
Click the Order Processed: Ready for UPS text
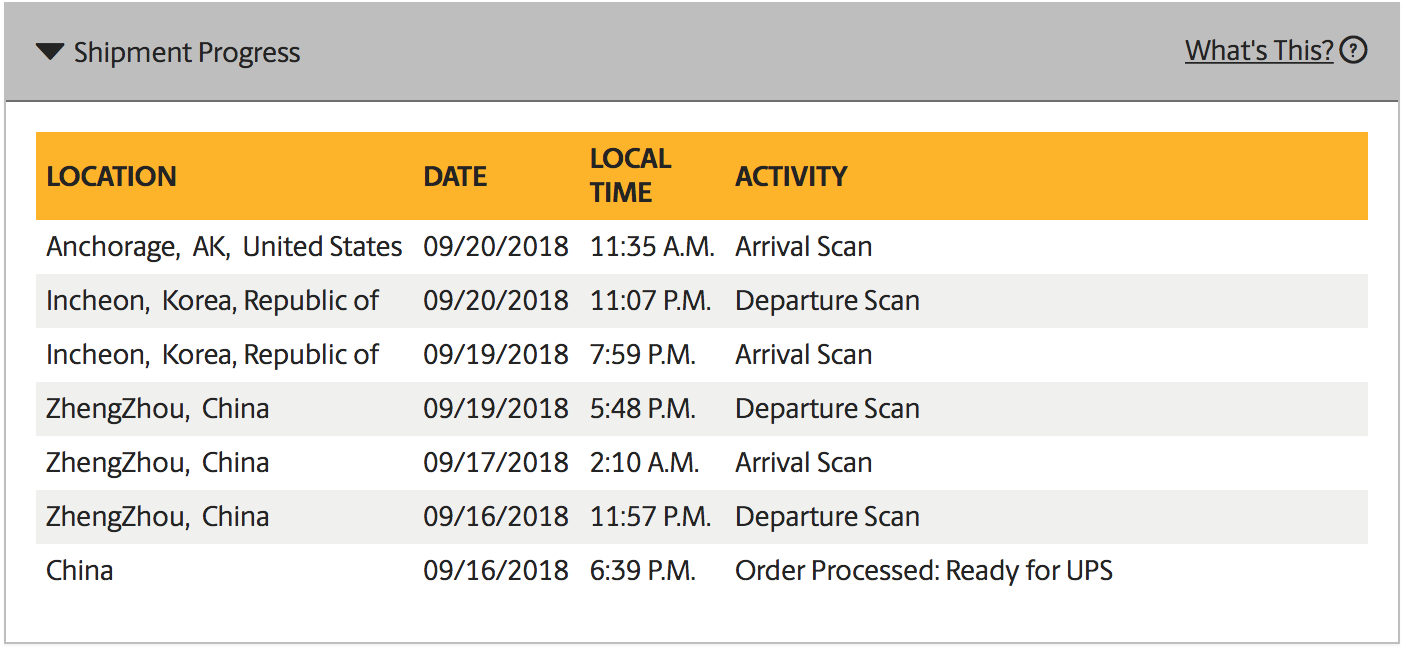pyautogui.click(x=923, y=571)
